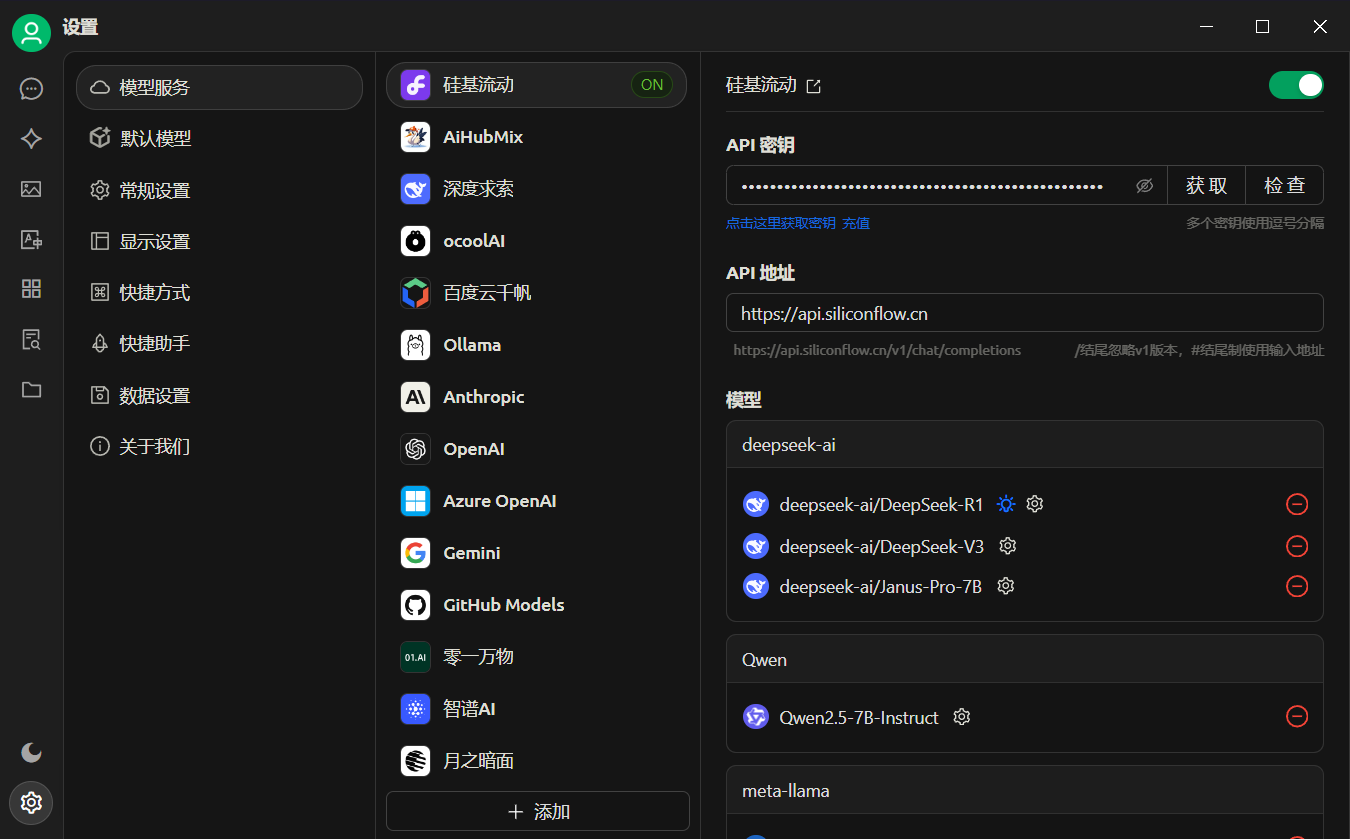Open the mini apps grid icon
1350x840 pixels.
[31, 289]
